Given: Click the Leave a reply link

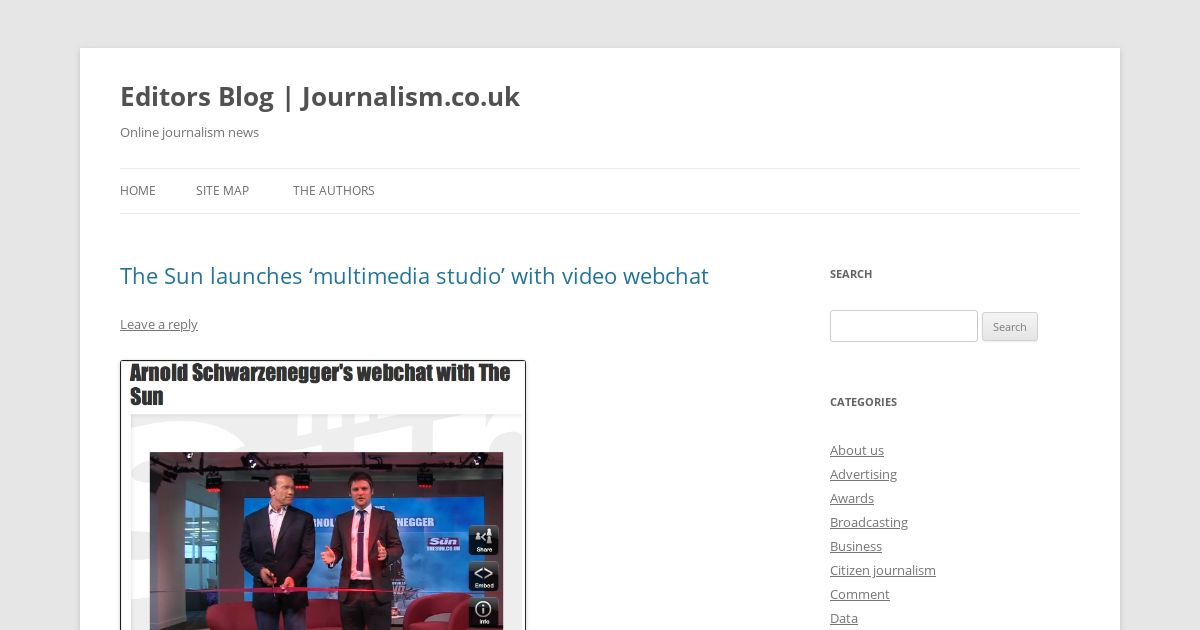Looking at the screenshot, I should (x=159, y=324).
